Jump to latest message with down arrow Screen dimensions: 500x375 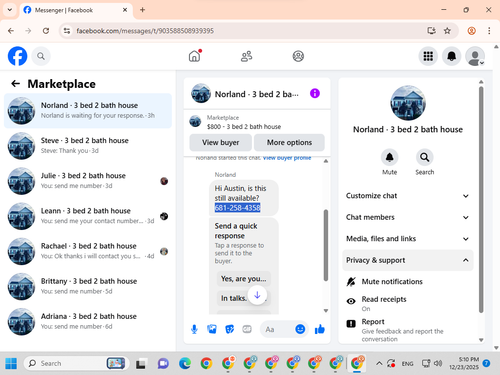[257, 295]
